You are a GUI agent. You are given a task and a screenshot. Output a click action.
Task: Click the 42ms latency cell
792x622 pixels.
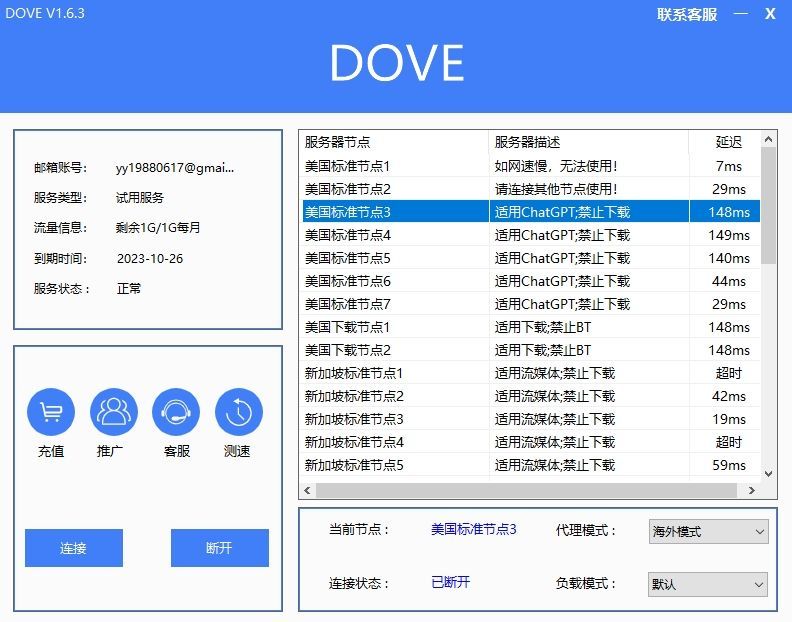729,396
